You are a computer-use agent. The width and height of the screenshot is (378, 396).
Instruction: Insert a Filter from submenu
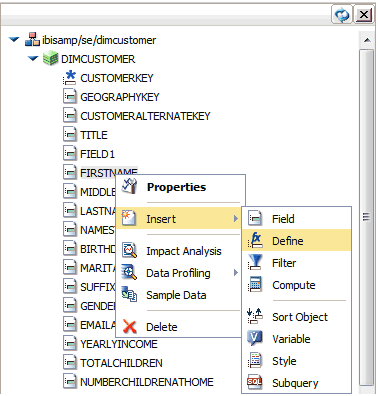click(x=297, y=263)
